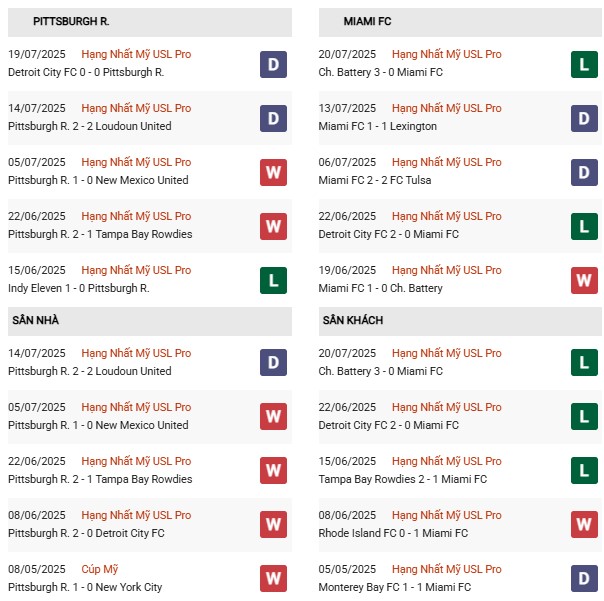The image size is (604, 601).
Task: Click the L badge for Tampa Bay Rowdies 2-1 Miami
Action: [584, 469]
